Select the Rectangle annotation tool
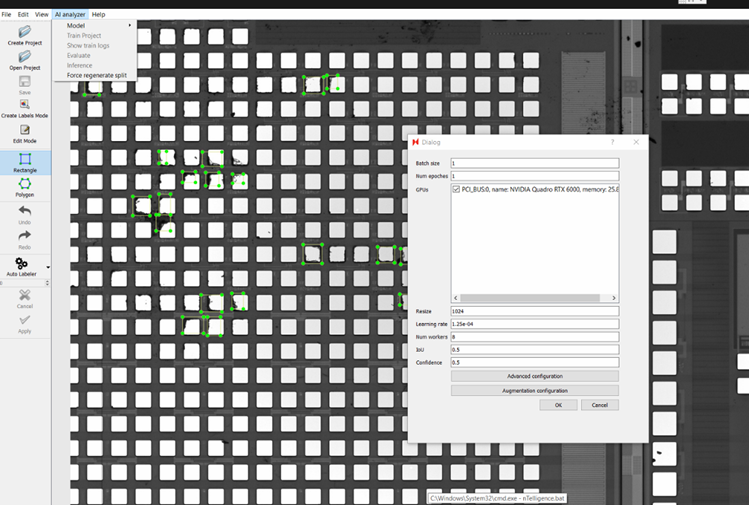Viewport: 749px width, 505px height. (24, 160)
